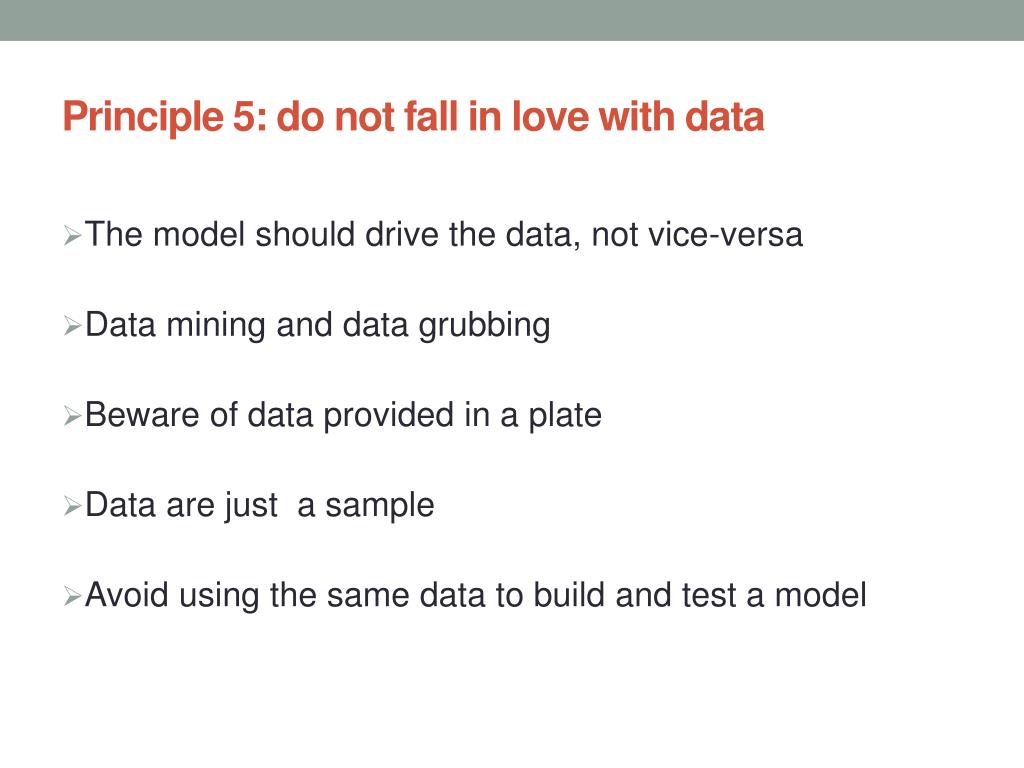Click the arrow bullet before "Data mining"
The height and width of the screenshot is (768, 1024).
(x=72, y=325)
